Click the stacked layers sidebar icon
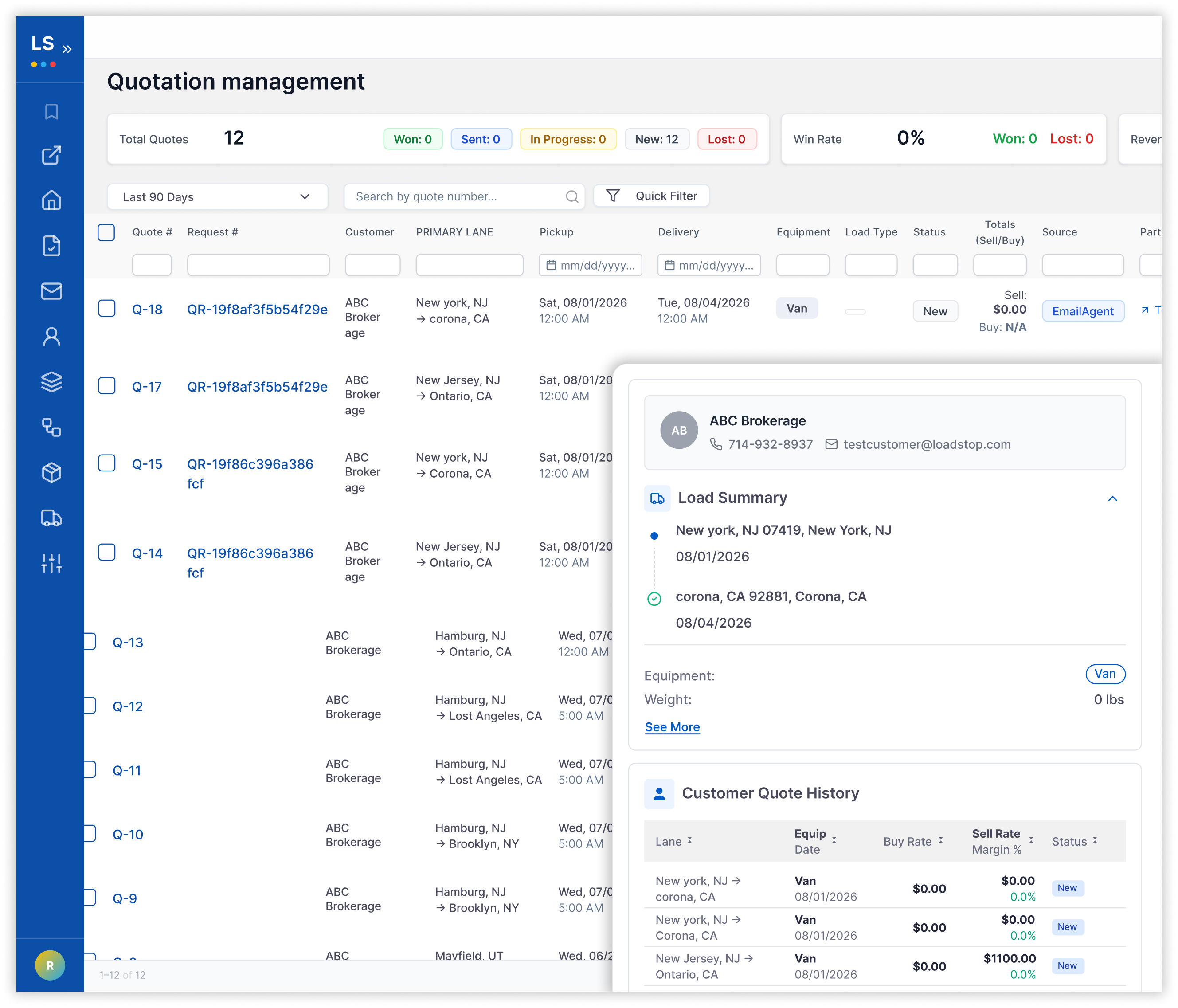Screen dimensions: 1178x1008 [x=51, y=382]
